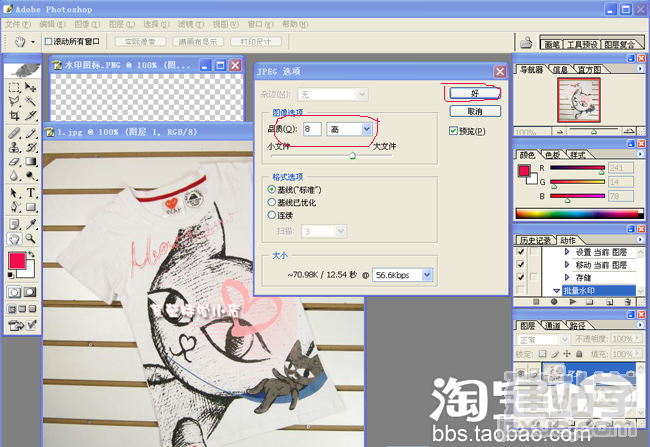Click the Actions panel play button
Screen dimensions: 650x447
[573, 302]
